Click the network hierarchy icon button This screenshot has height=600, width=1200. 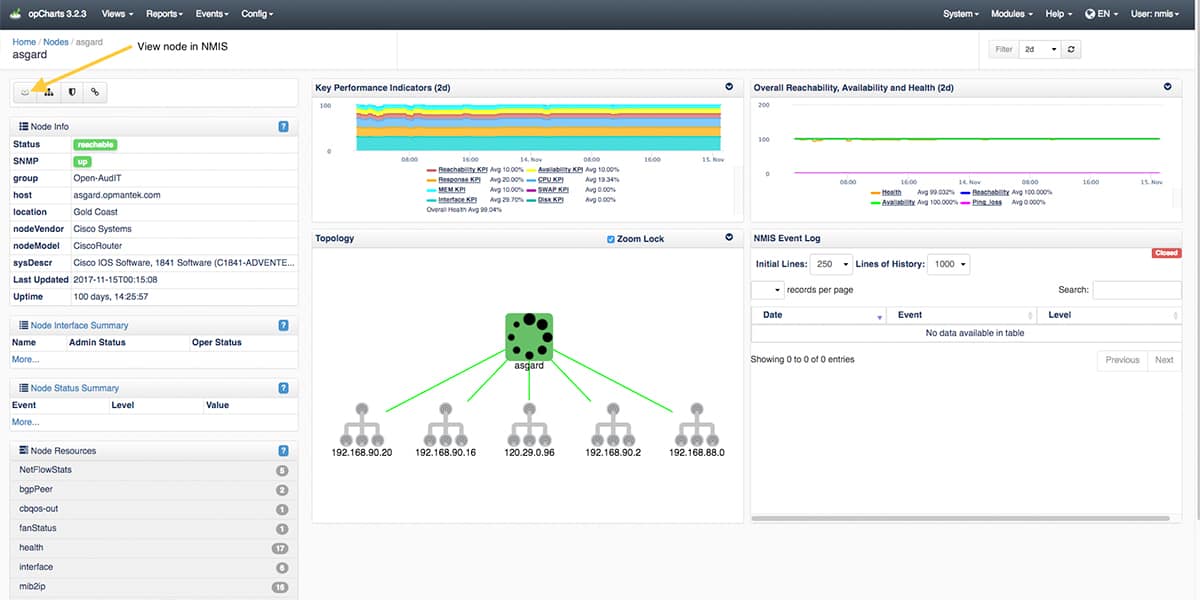tap(49, 92)
